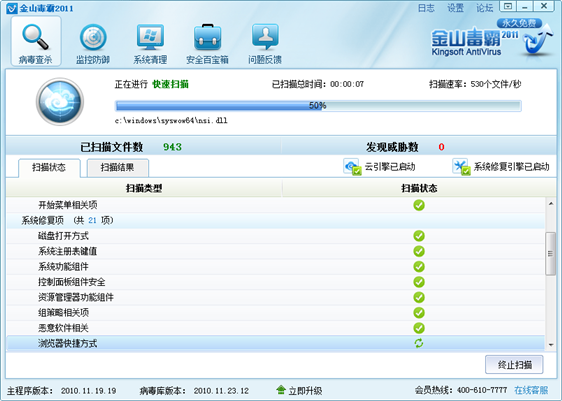
Task: Select the 系统修复项 group row
Action: [x=276, y=220]
